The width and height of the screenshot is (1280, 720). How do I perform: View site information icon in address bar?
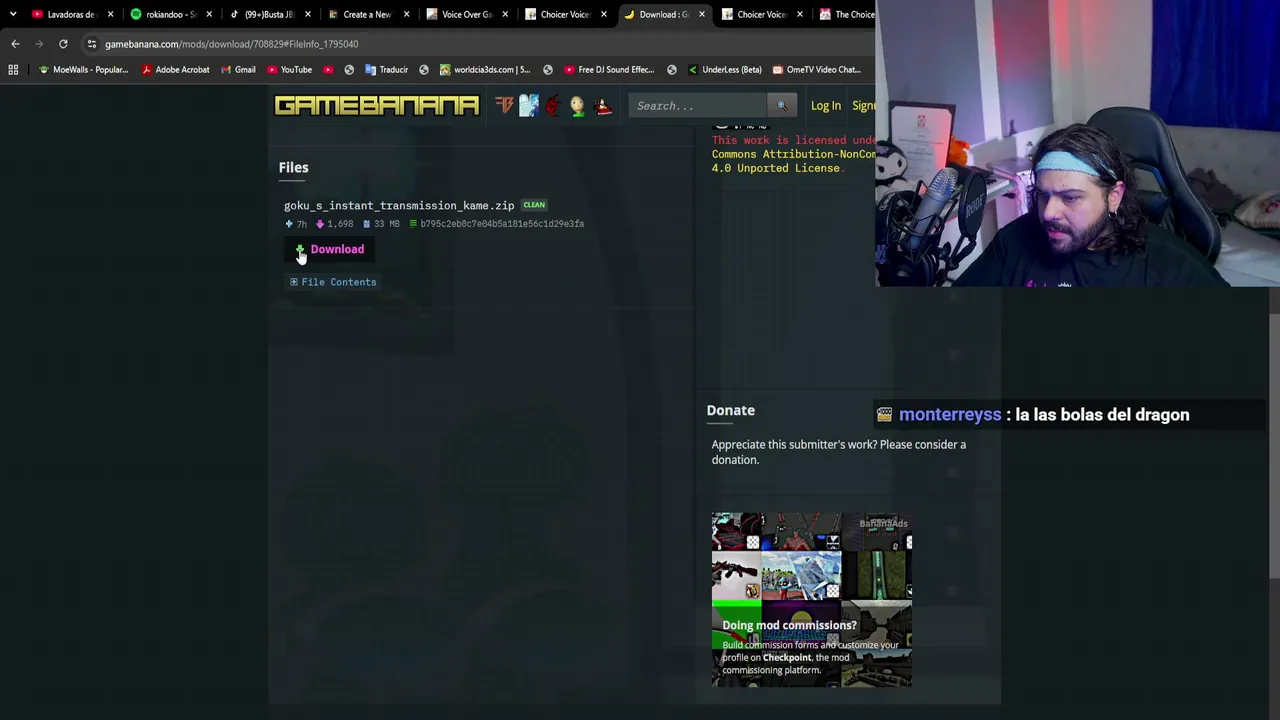click(91, 44)
